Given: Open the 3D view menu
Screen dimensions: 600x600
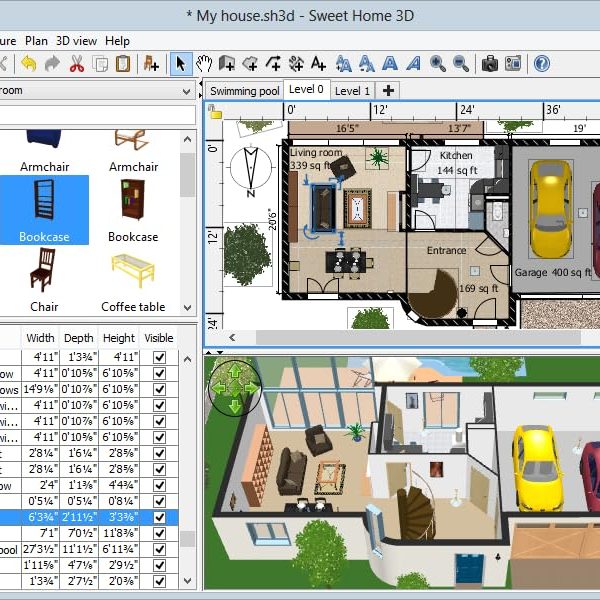Looking at the screenshot, I should (x=76, y=41).
